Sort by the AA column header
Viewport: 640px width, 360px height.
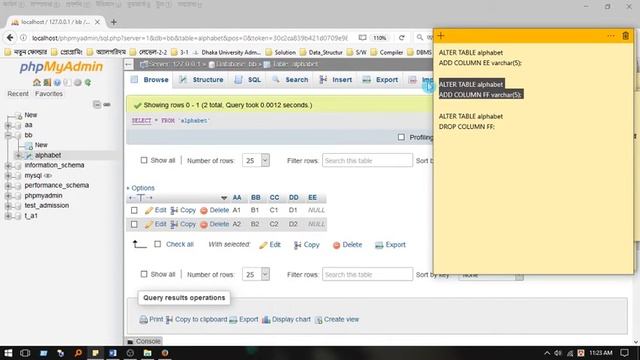click(237, 198)
